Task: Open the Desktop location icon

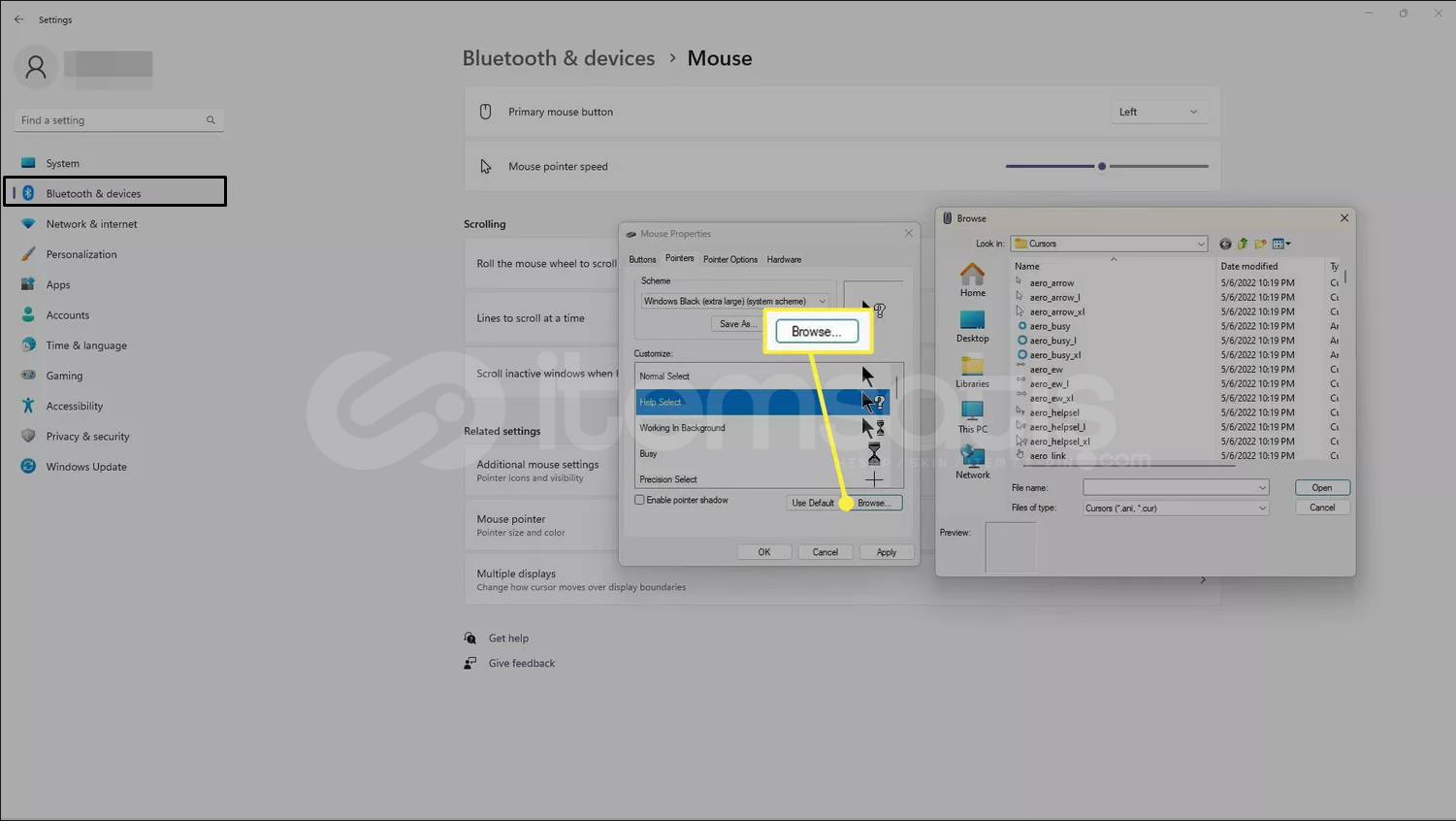Action: [972, 325]
